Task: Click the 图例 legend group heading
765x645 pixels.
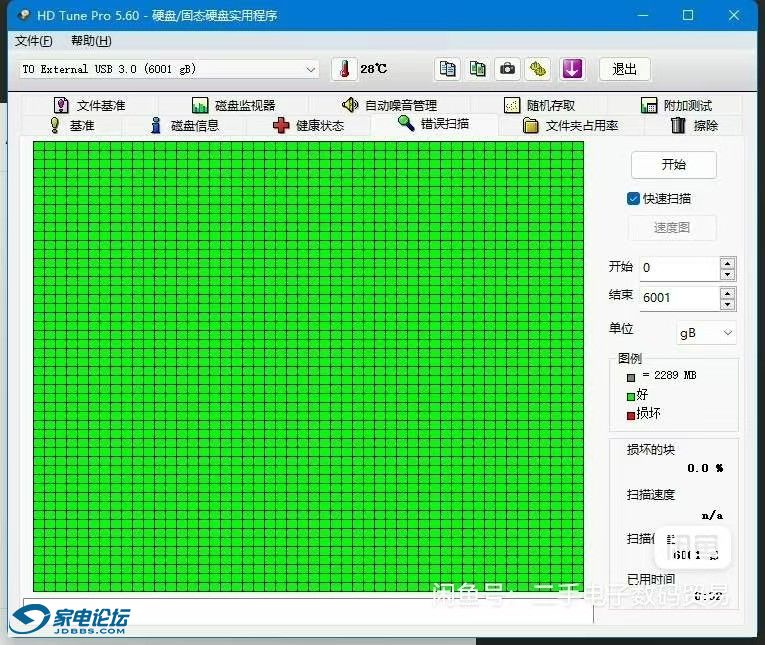Action: (629, 359)
